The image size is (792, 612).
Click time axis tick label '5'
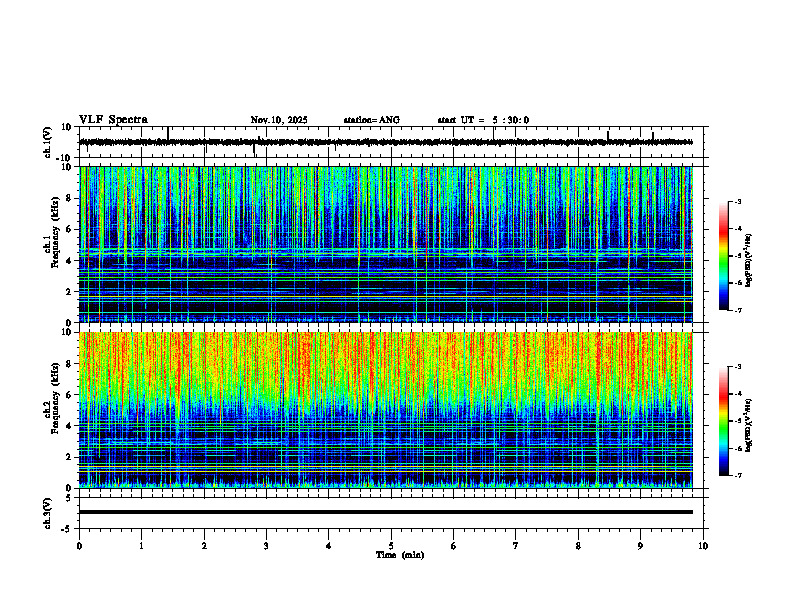click(391, 546)
